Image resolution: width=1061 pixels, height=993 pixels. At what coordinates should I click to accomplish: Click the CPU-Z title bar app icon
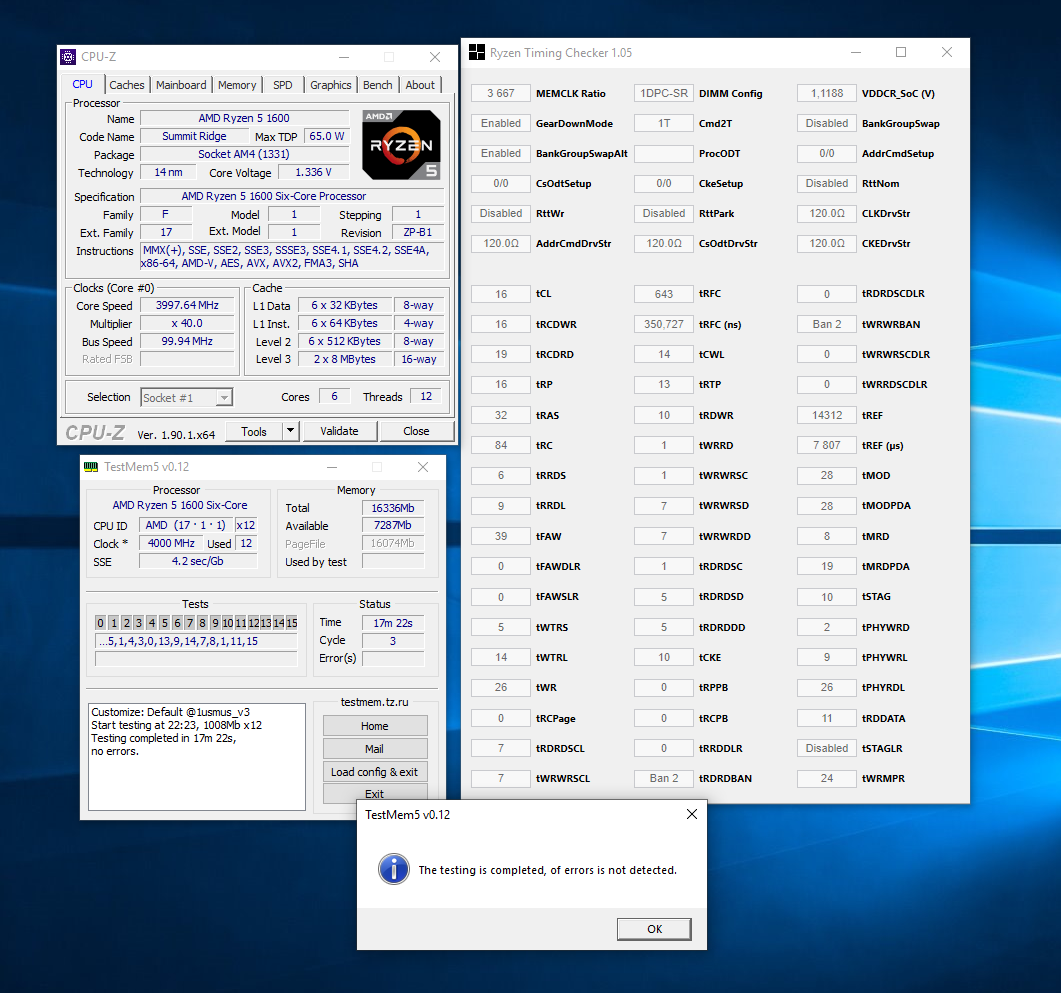68,57
